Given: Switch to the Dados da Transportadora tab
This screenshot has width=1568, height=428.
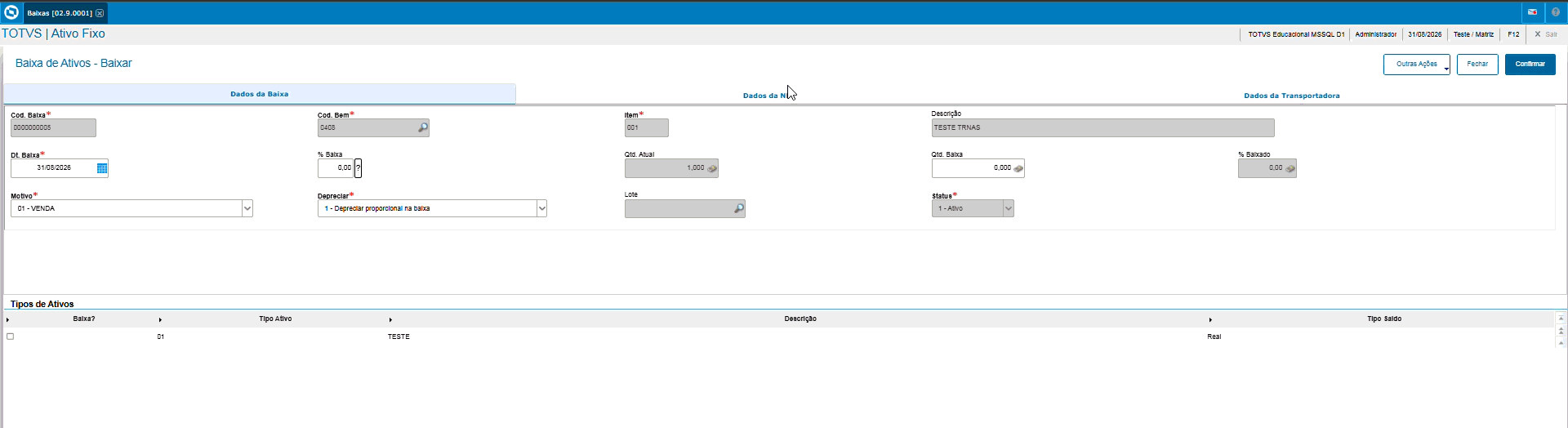Looking at the screenshot, I should tap(1291, 96).
